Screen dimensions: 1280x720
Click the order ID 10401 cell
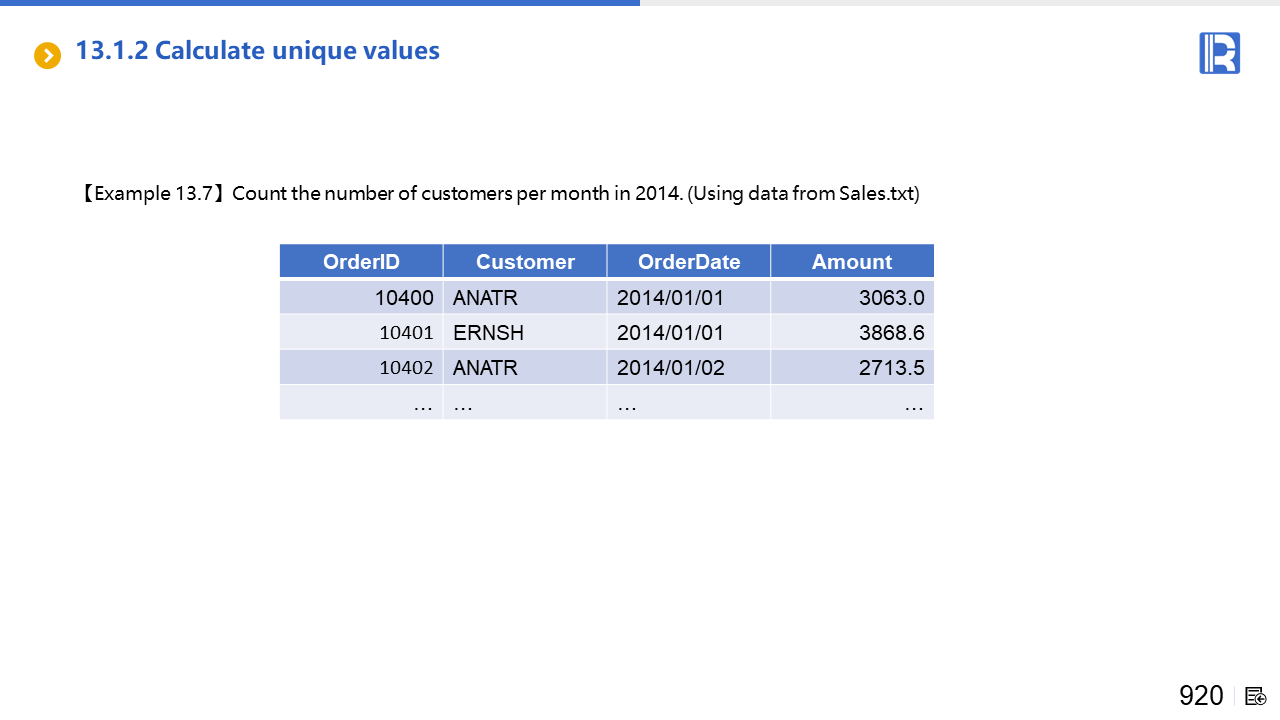pyautogui.click(x=361, y=333)
